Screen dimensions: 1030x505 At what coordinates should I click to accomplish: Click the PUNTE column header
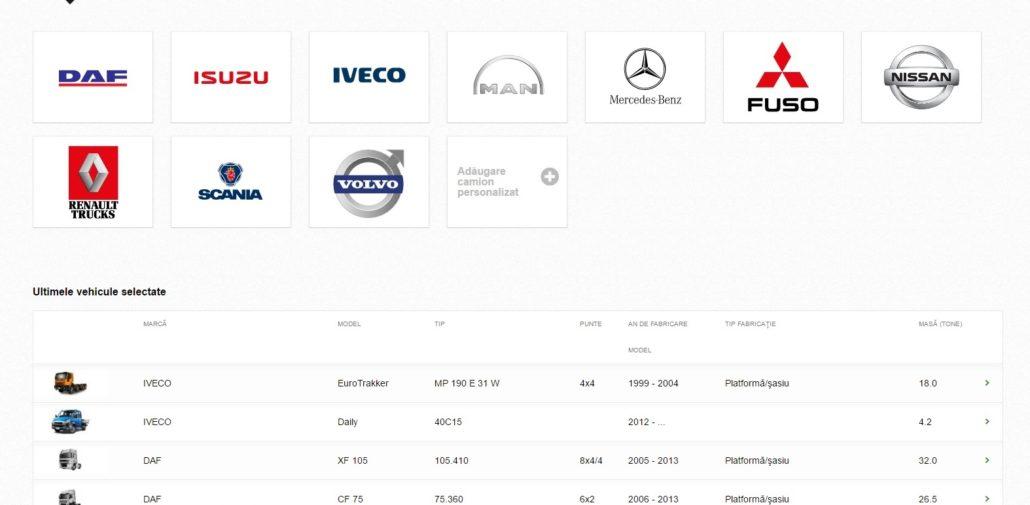(x=591, y=324)
